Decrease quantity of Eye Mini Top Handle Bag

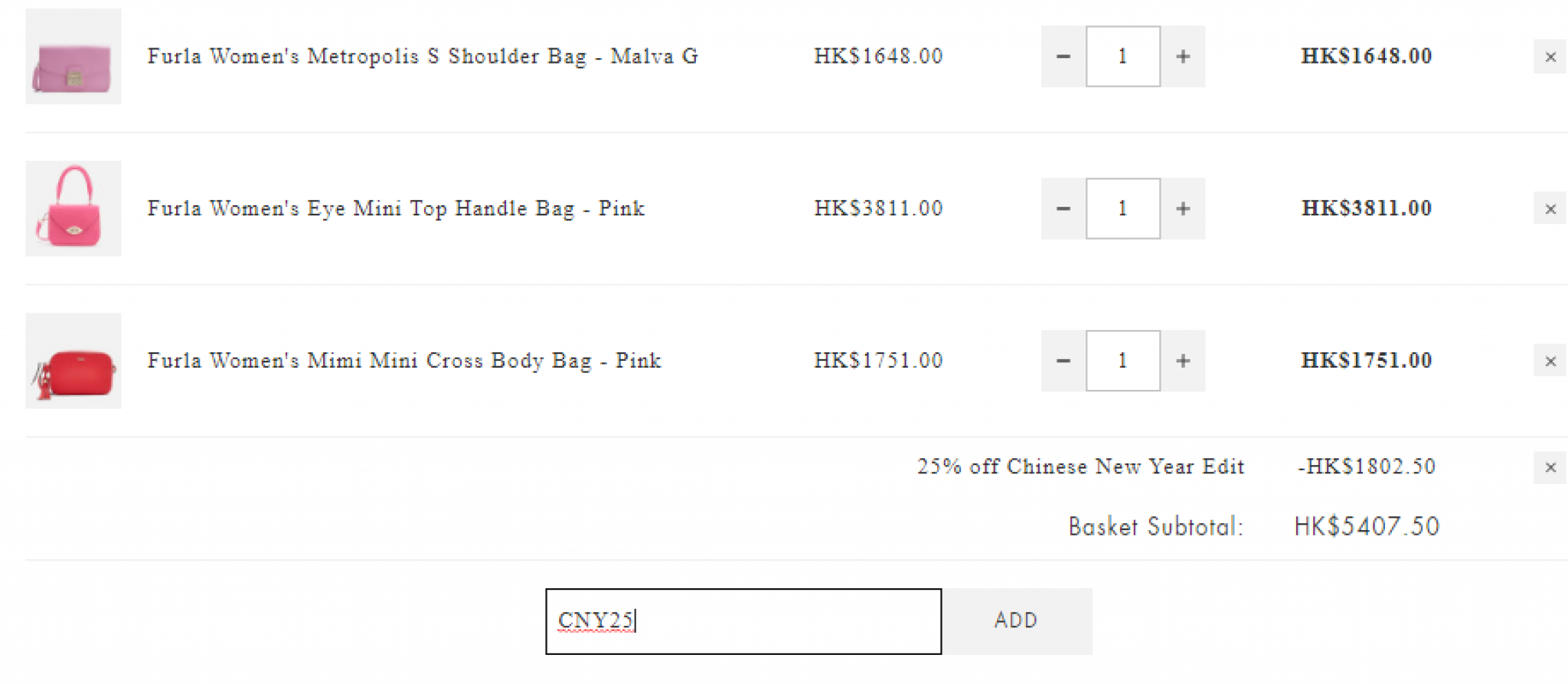point(1063,208)
